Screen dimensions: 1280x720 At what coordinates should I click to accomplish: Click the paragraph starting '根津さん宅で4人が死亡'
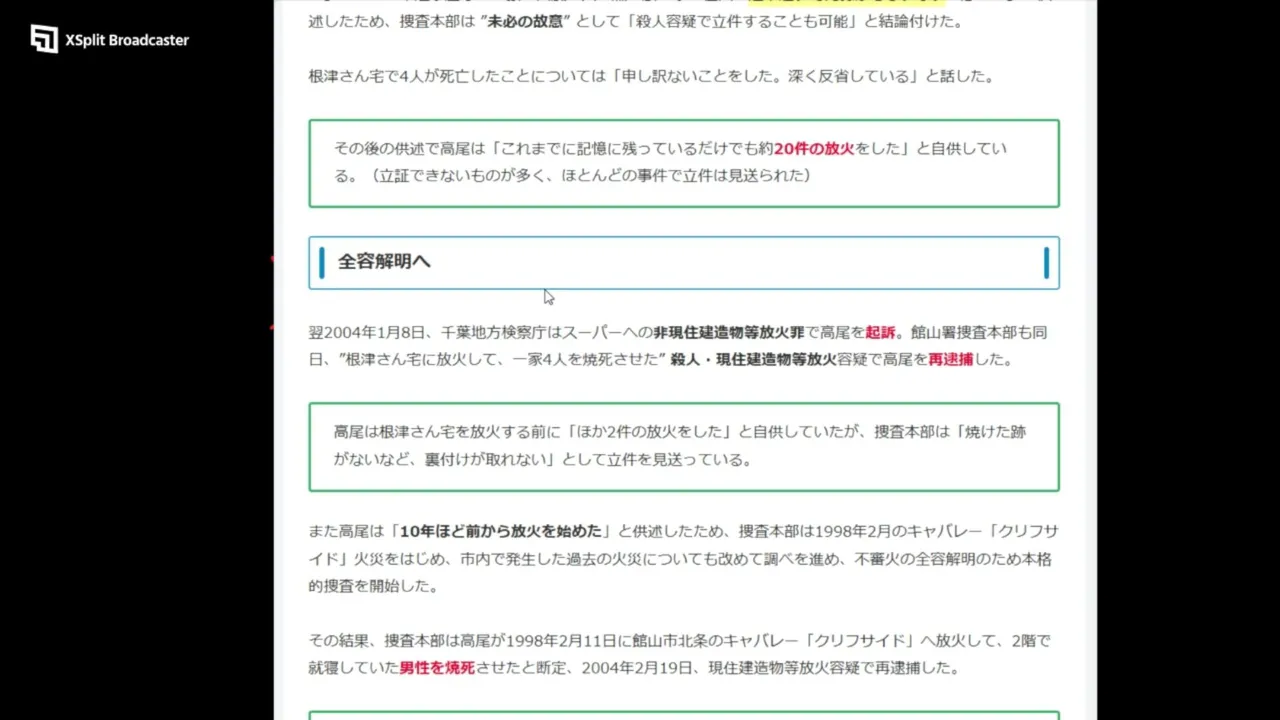(651, 76)
